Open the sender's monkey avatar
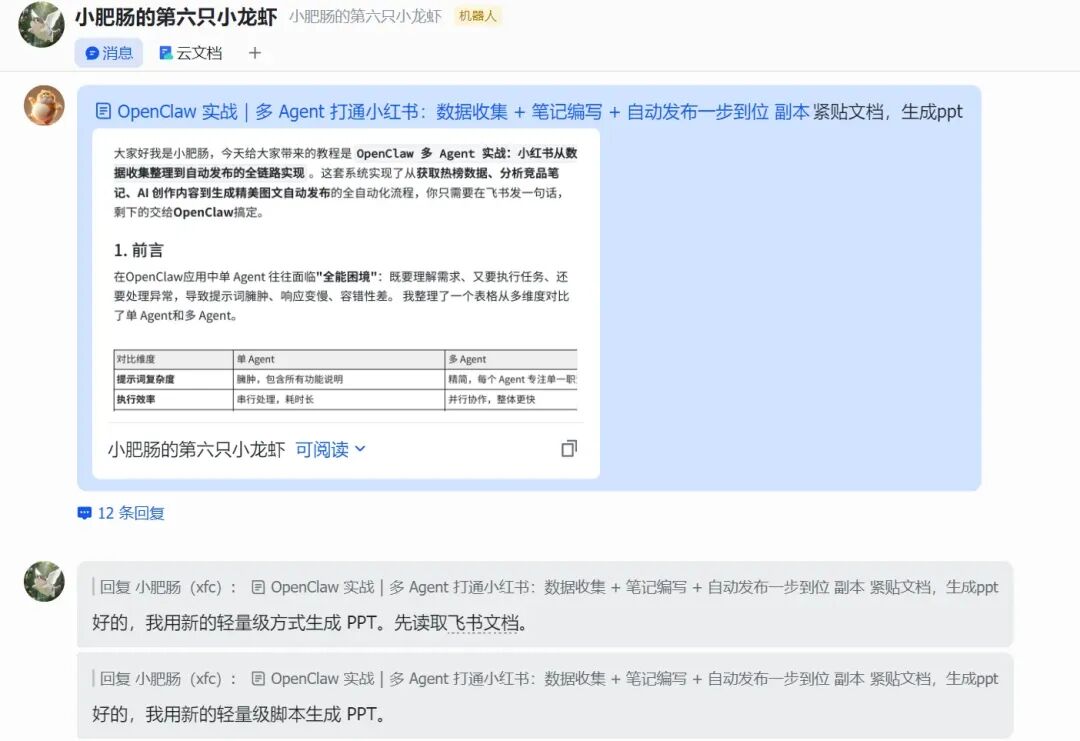The height and width of the screenshot is (741, 1080). tap(44, 105)
